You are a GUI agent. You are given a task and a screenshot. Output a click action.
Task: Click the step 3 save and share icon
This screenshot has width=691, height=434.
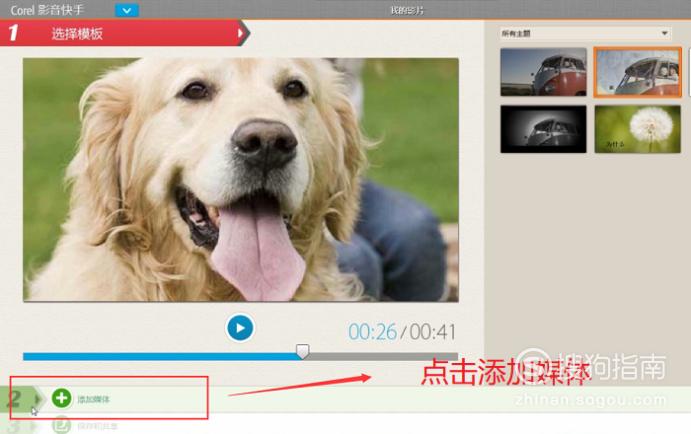coord(61,426)
